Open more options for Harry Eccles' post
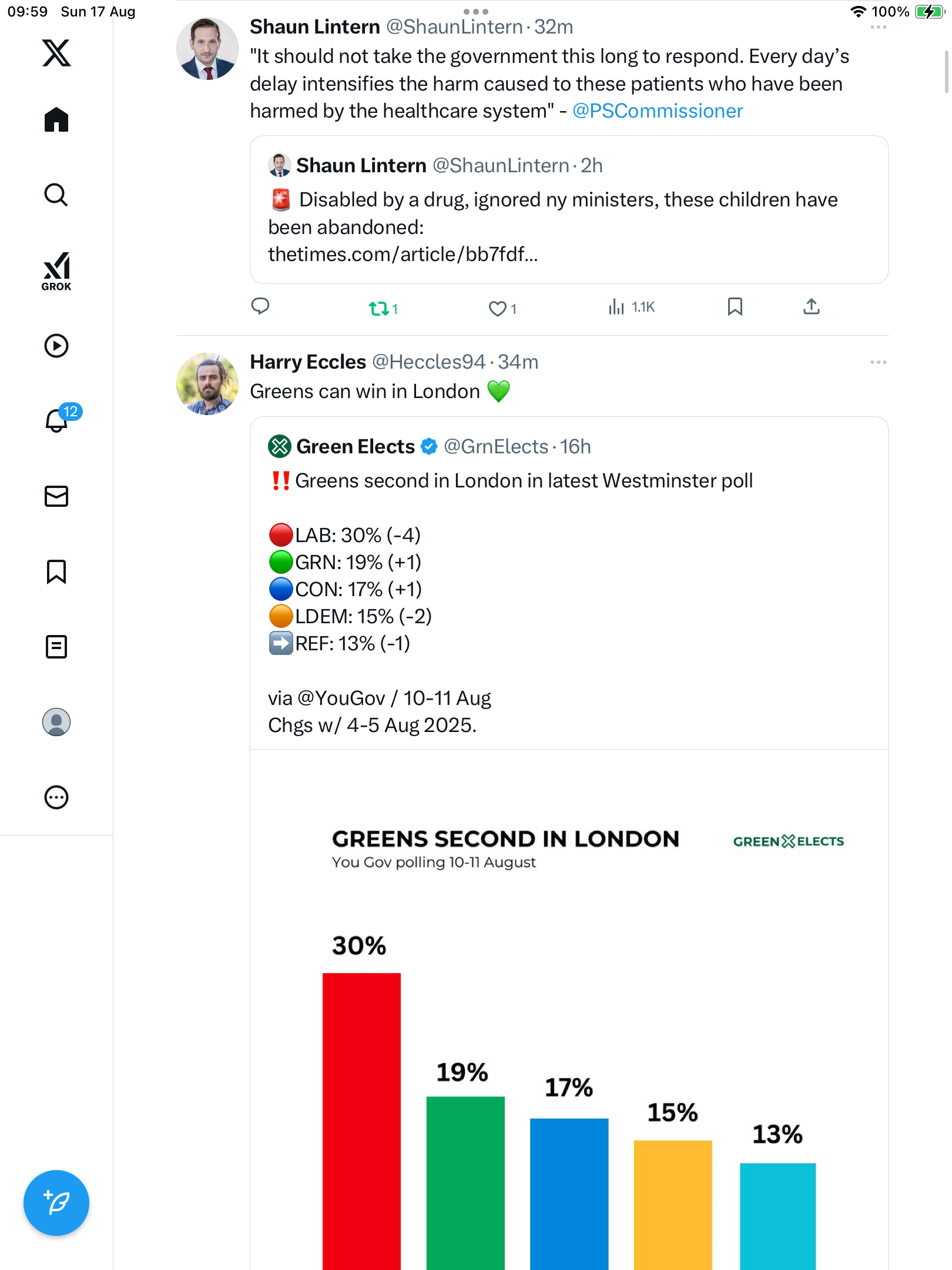 tap(878, 362)
